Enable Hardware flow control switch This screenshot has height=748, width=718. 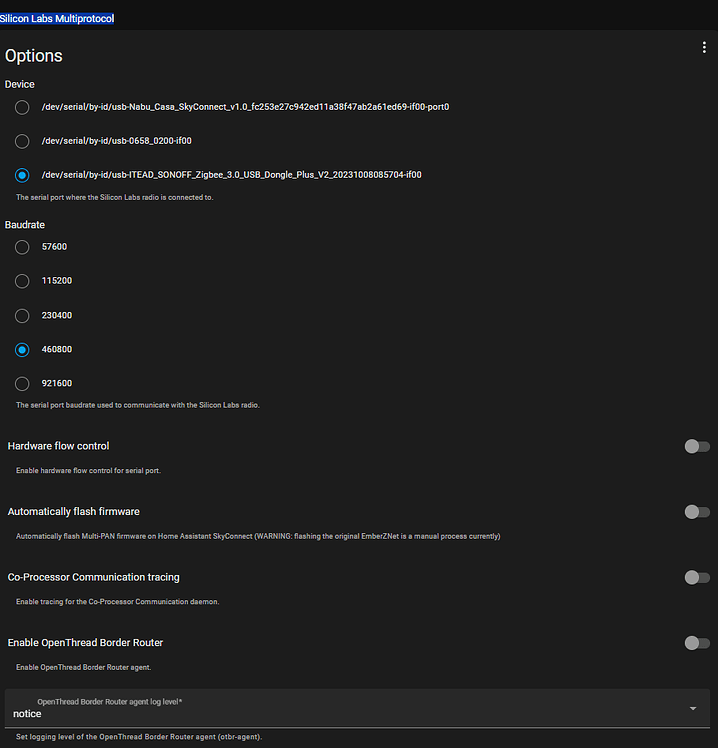pyautogui.click(x=696, y=447)
